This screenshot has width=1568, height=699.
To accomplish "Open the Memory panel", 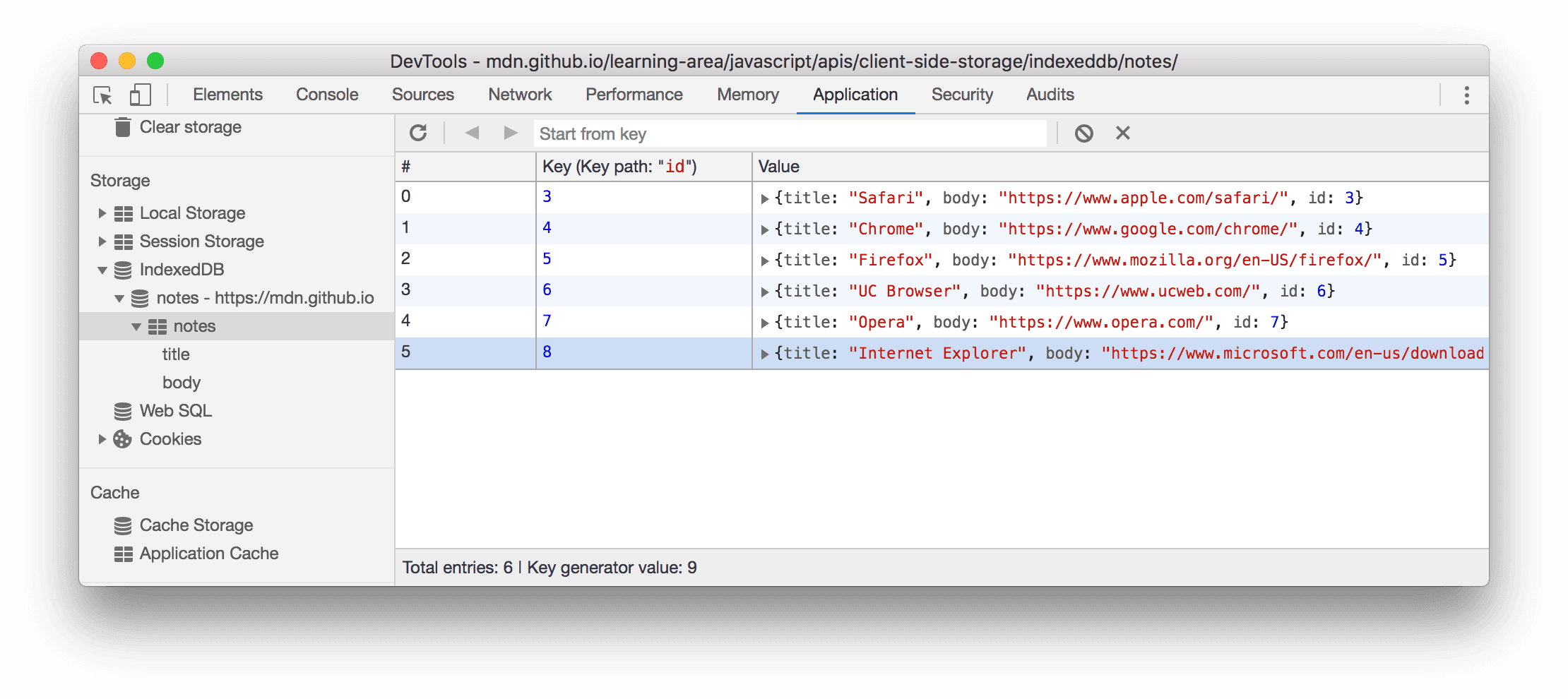I will pos(747,94).
